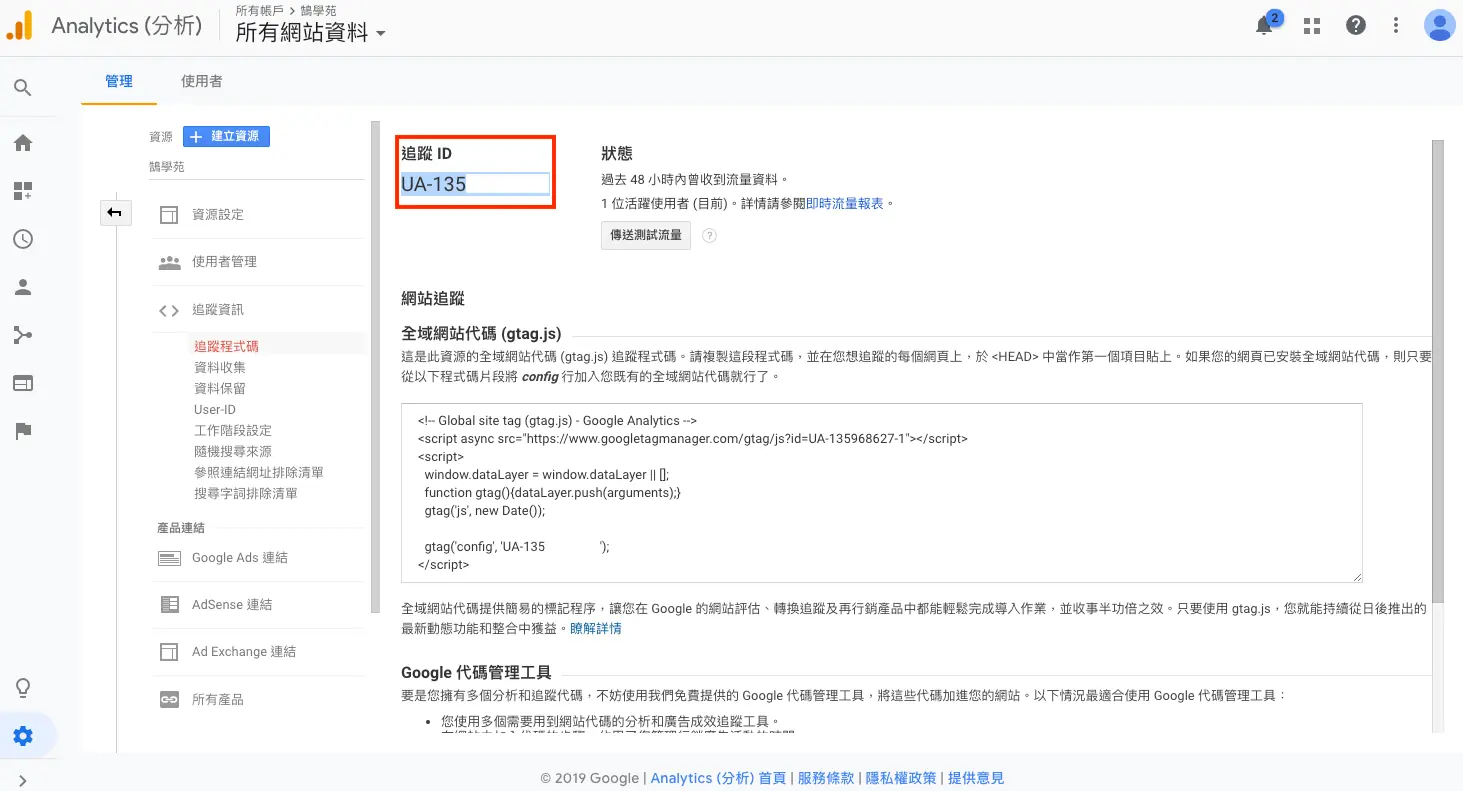Click the gtag.js tracking code text area
The height and width of the screenshot is (791, 1463).
coord(881,493)
